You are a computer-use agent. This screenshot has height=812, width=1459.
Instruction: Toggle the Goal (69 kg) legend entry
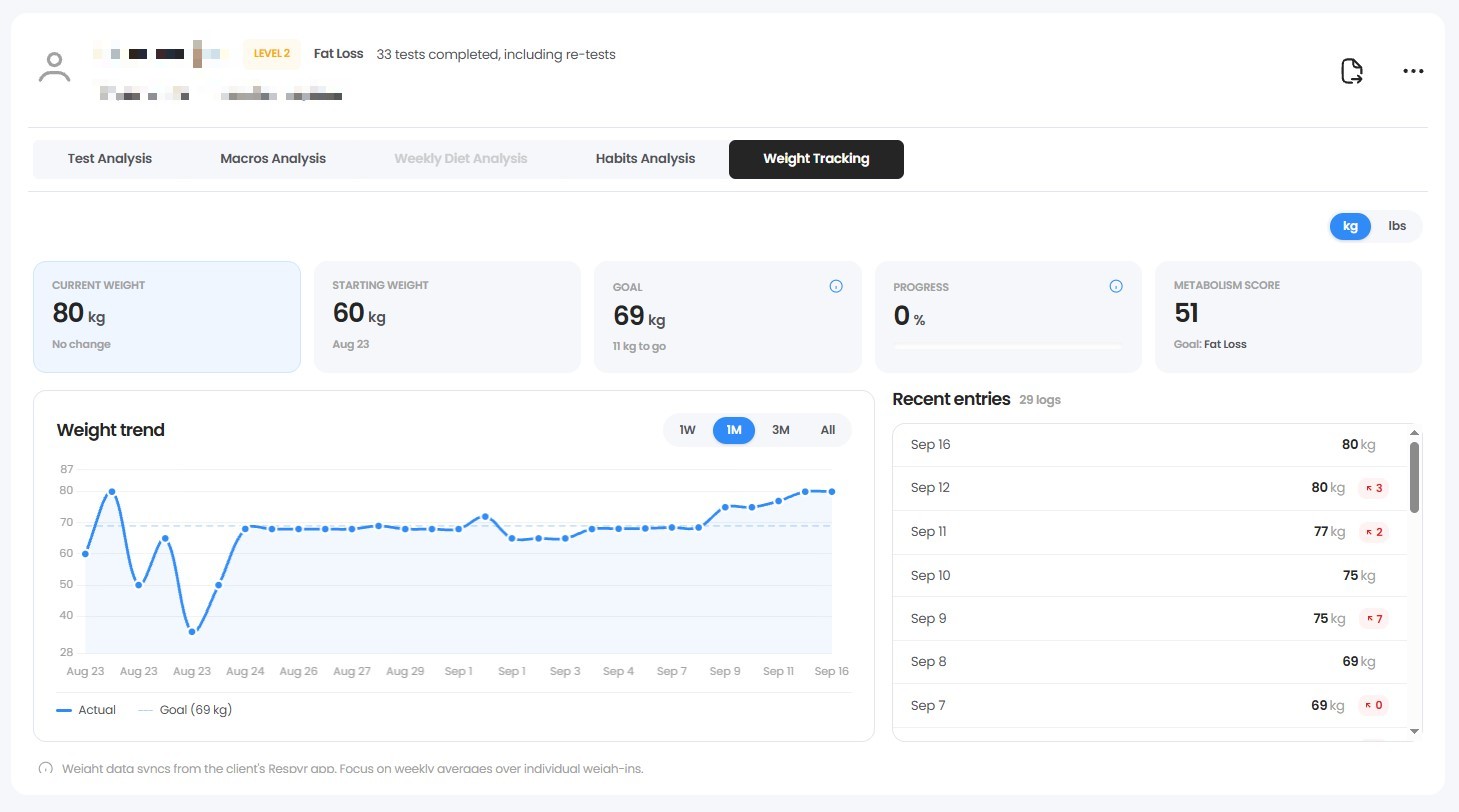point(185,710)
